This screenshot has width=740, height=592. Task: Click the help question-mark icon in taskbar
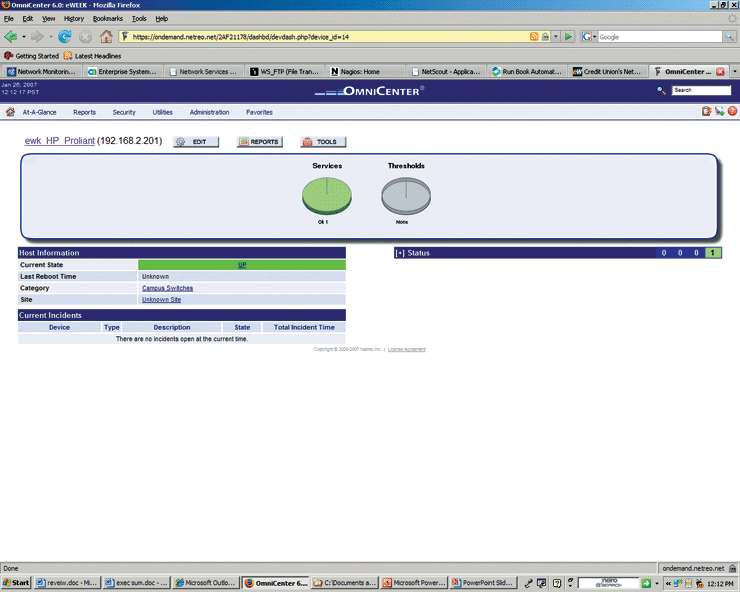pyautogui.click(x=557, y=583)
